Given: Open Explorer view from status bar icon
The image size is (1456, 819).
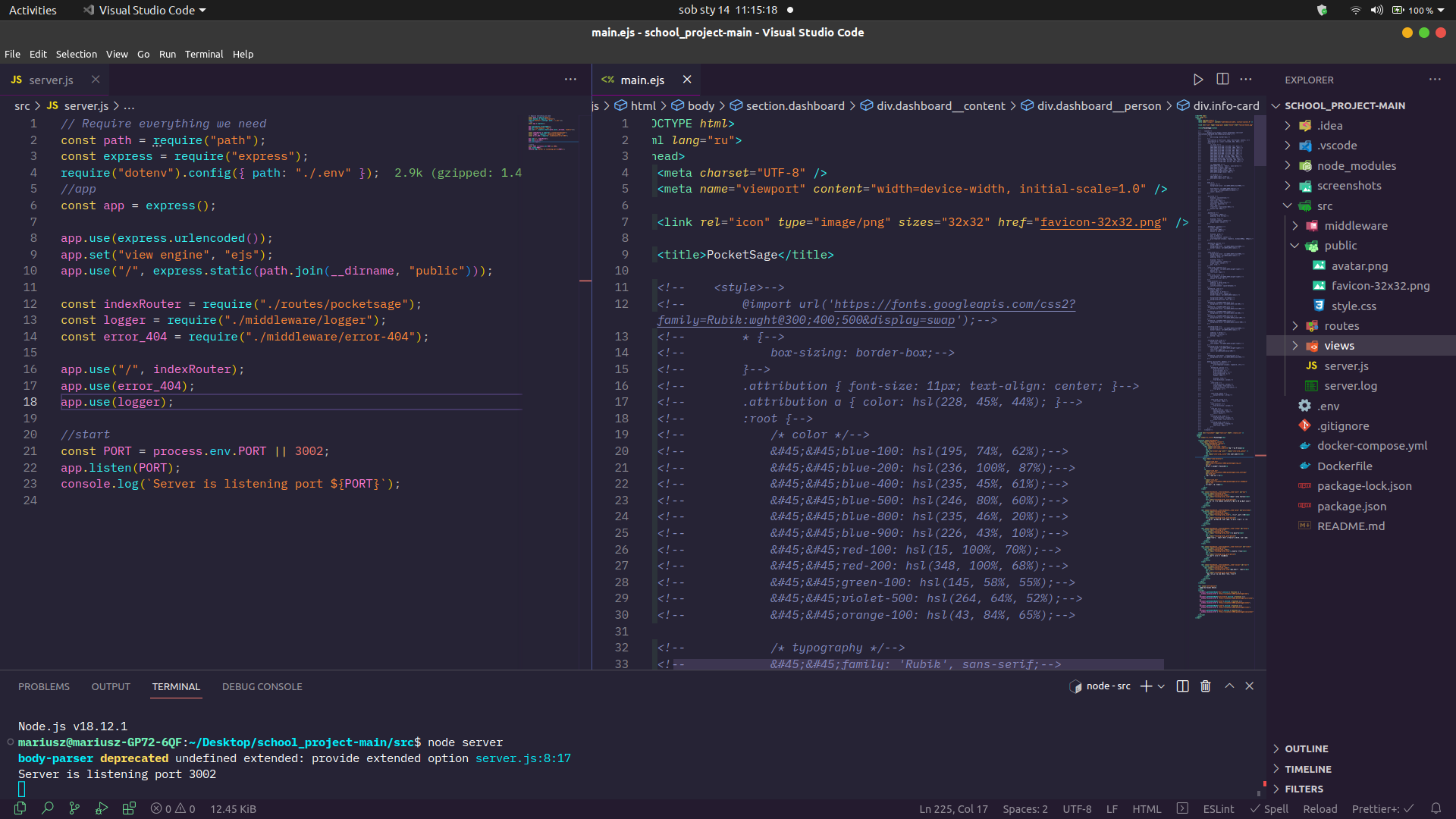Looking at the screenshot, I should pyautogui.click(x=20, y=808).
